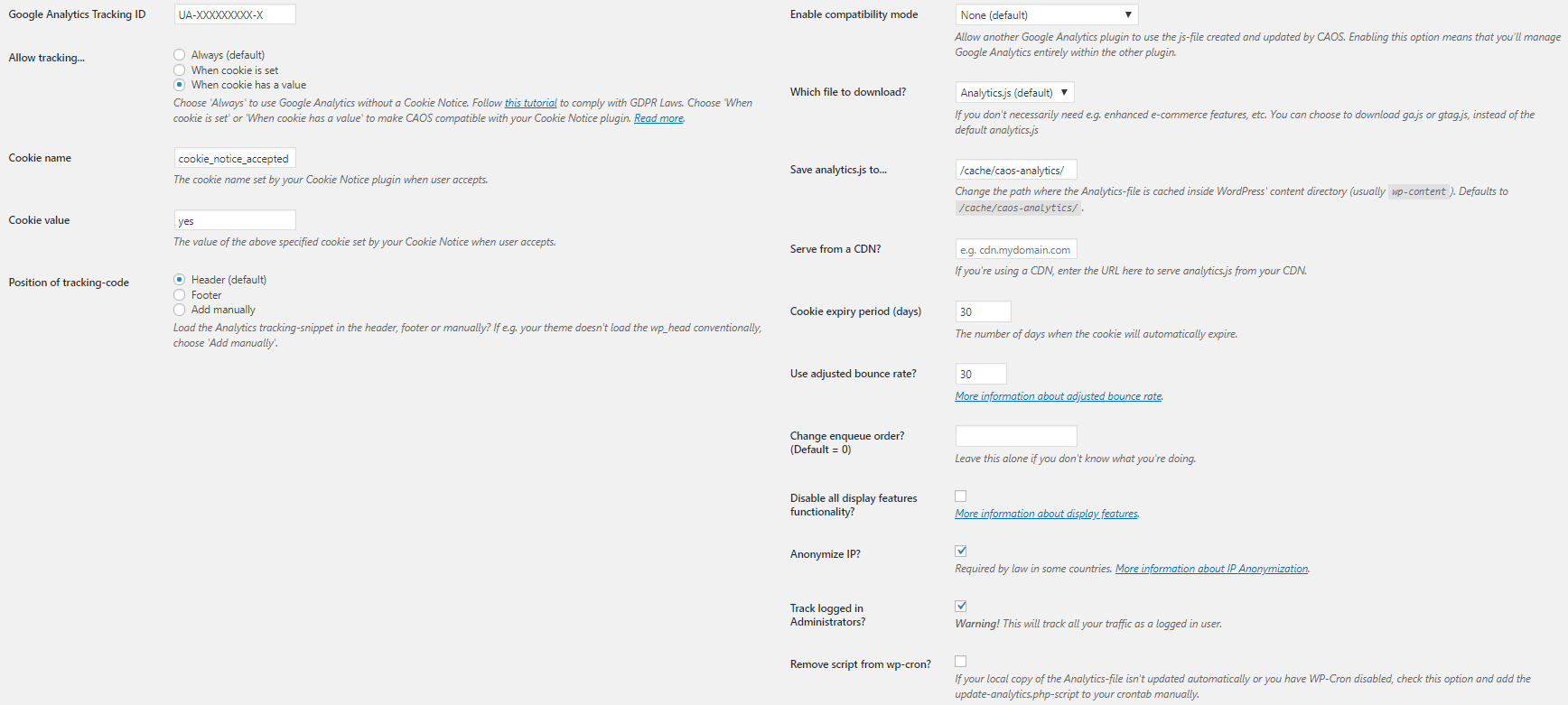This screenshot has height=705, width=1568.
Task: Open 'More information about display features' link
Action: tap(1046, 514)
